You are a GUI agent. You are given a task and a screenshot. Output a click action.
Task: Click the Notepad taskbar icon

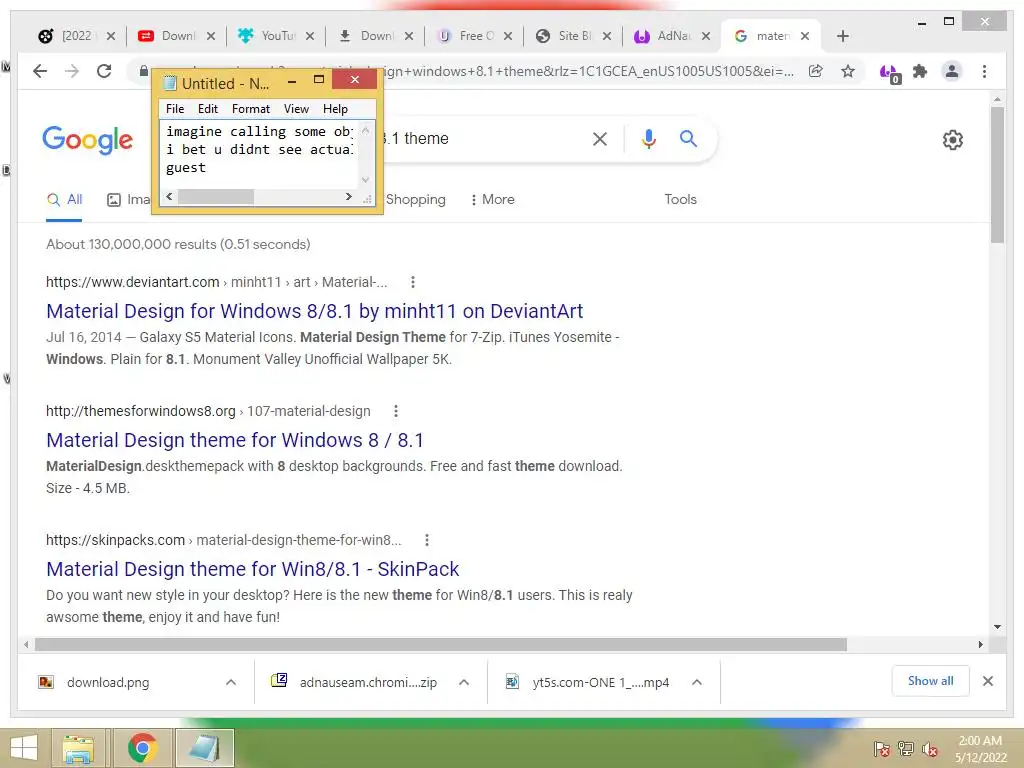tap(204, 748)
